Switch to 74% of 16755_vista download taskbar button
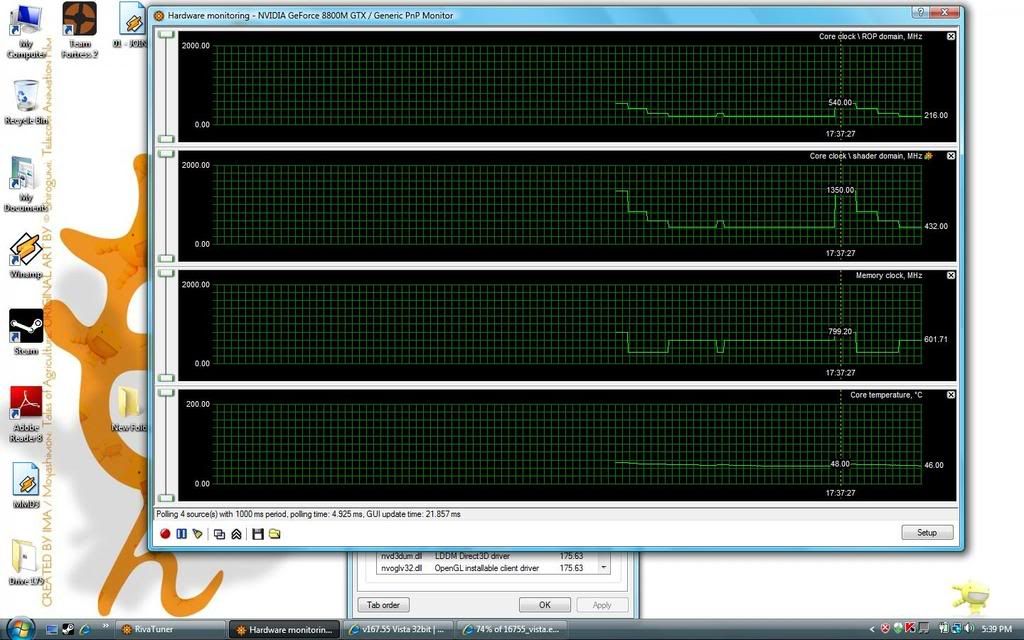Screen dimensions: 1024x640 click(511, 630)
